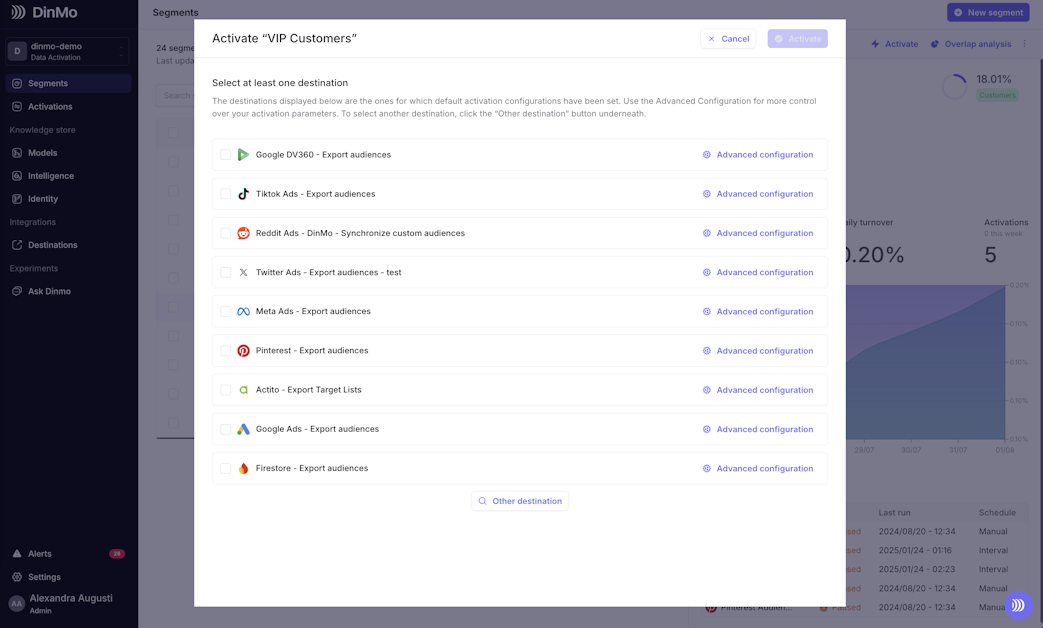Click the Pinterest logo icon
Viewport: 1043px width, 628px height.
coord(243,351)
